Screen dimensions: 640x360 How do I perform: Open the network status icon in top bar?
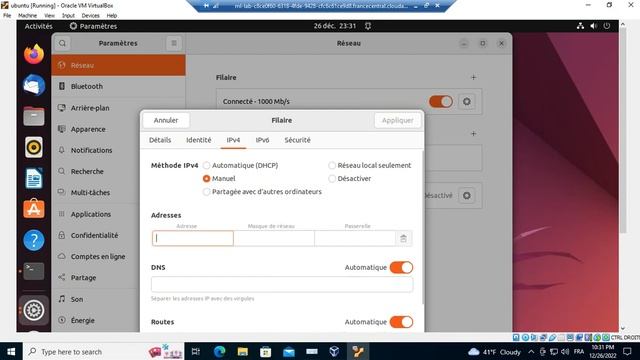[580, 26]
